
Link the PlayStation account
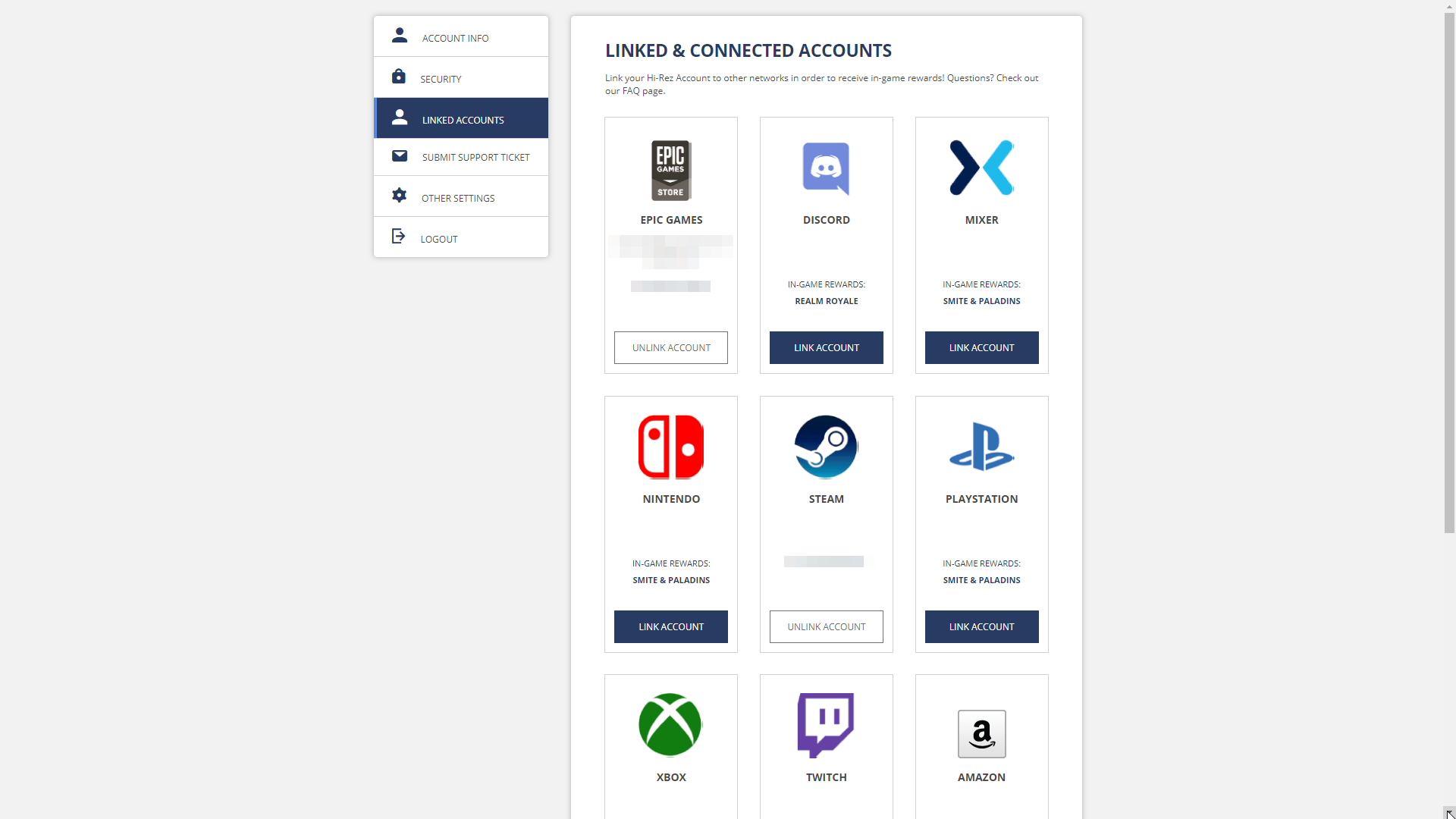982,626
